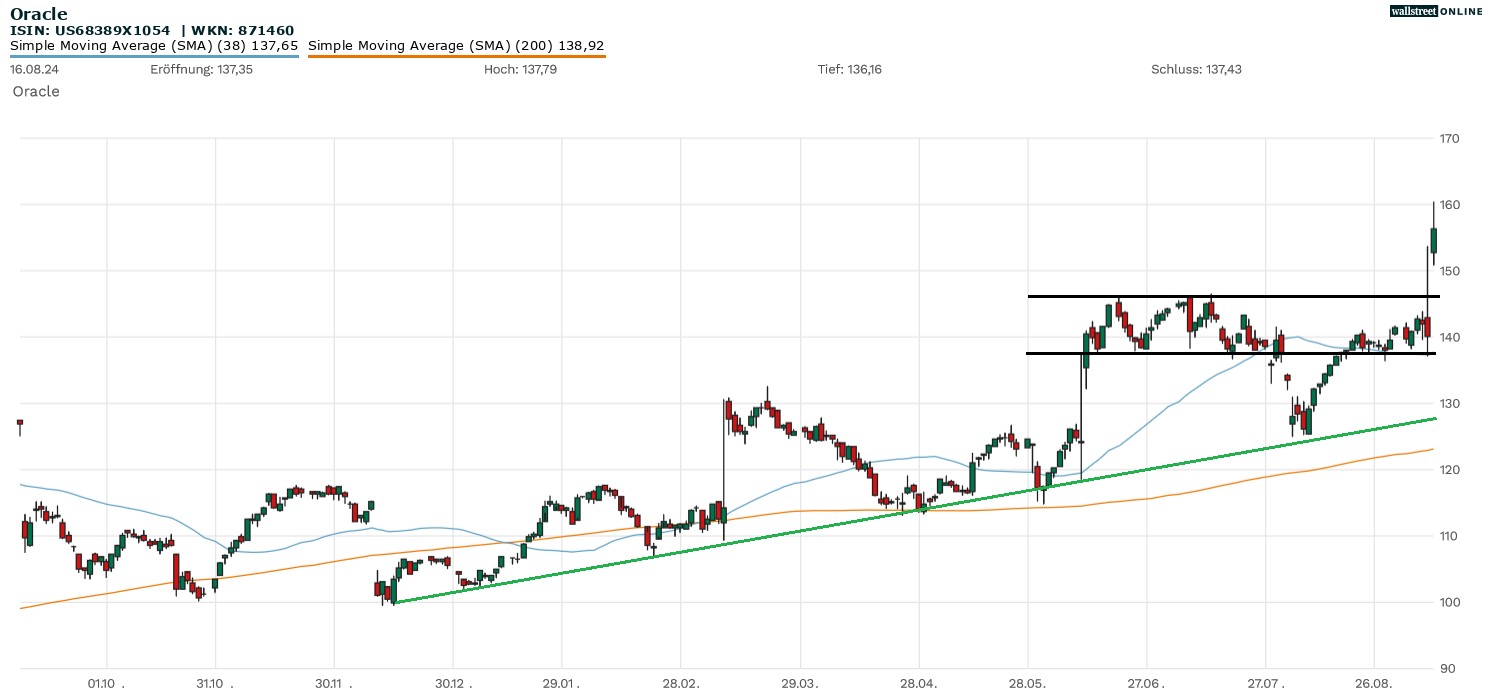This screenshot has height=689, width=1490.
Task: Click the 29.03. date axis label
Action: click(799, 684)
